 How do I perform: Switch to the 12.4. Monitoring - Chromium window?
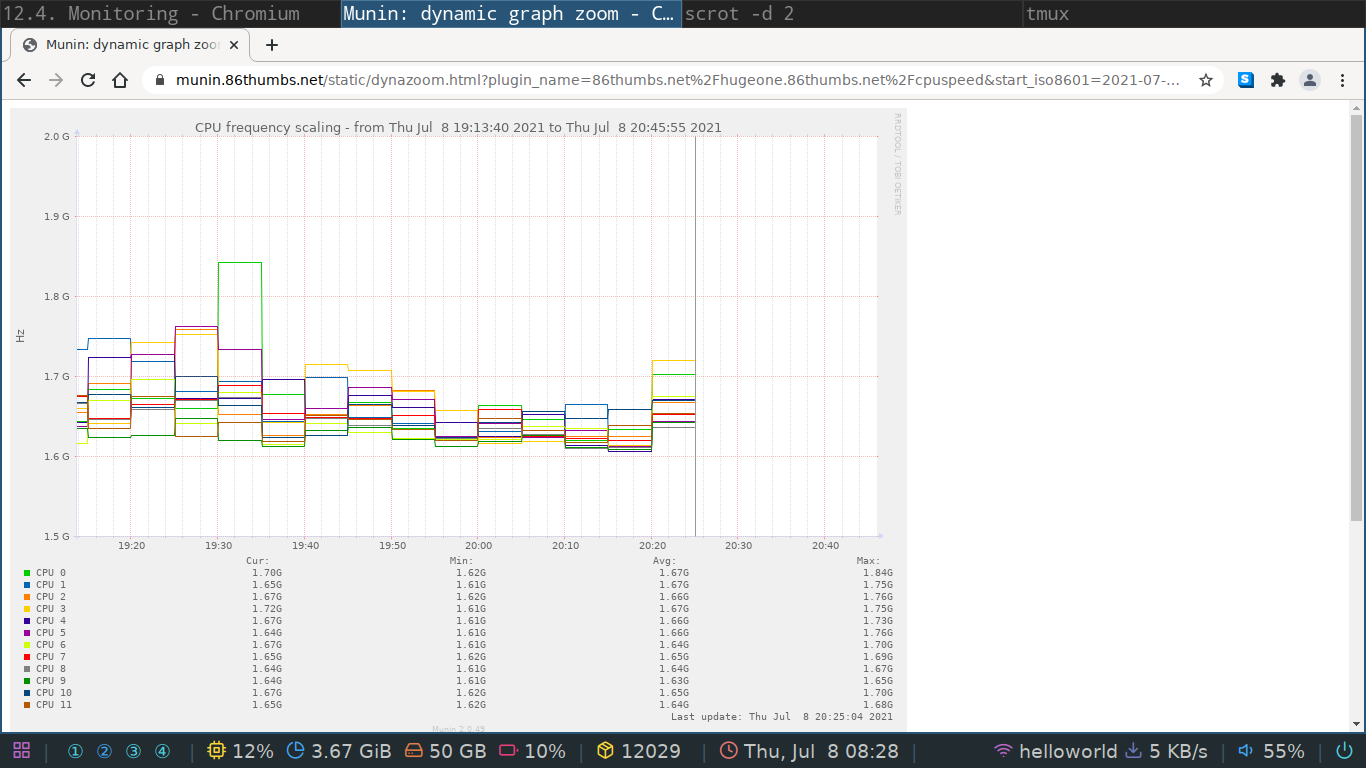click(170, 14)
